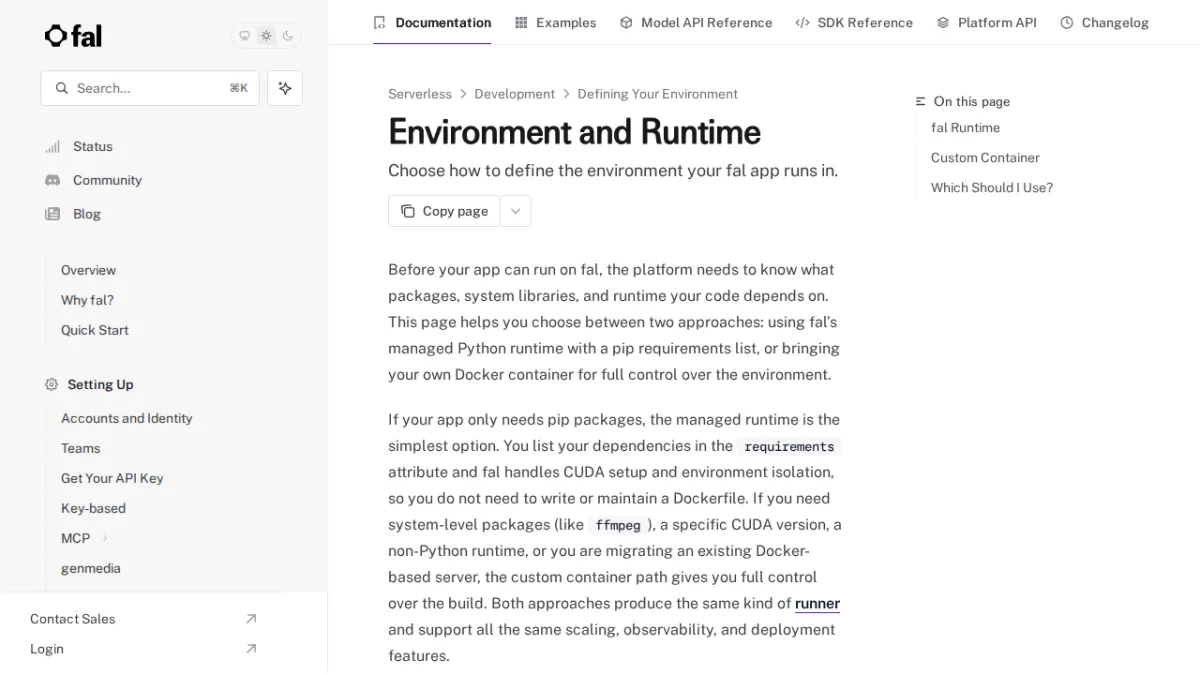This screenshot has height=675, width=1200.
Task: Click the Login link
Action: [46, 649]
